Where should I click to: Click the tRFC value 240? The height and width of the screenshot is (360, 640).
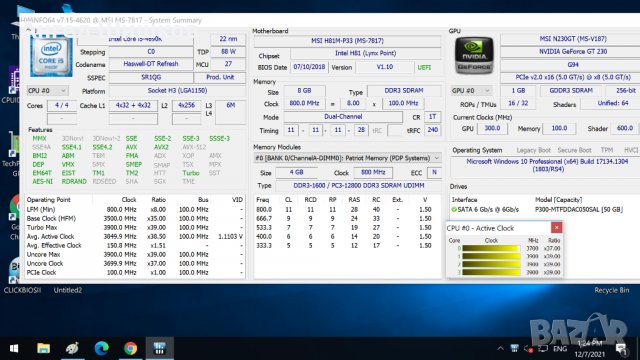432,130
